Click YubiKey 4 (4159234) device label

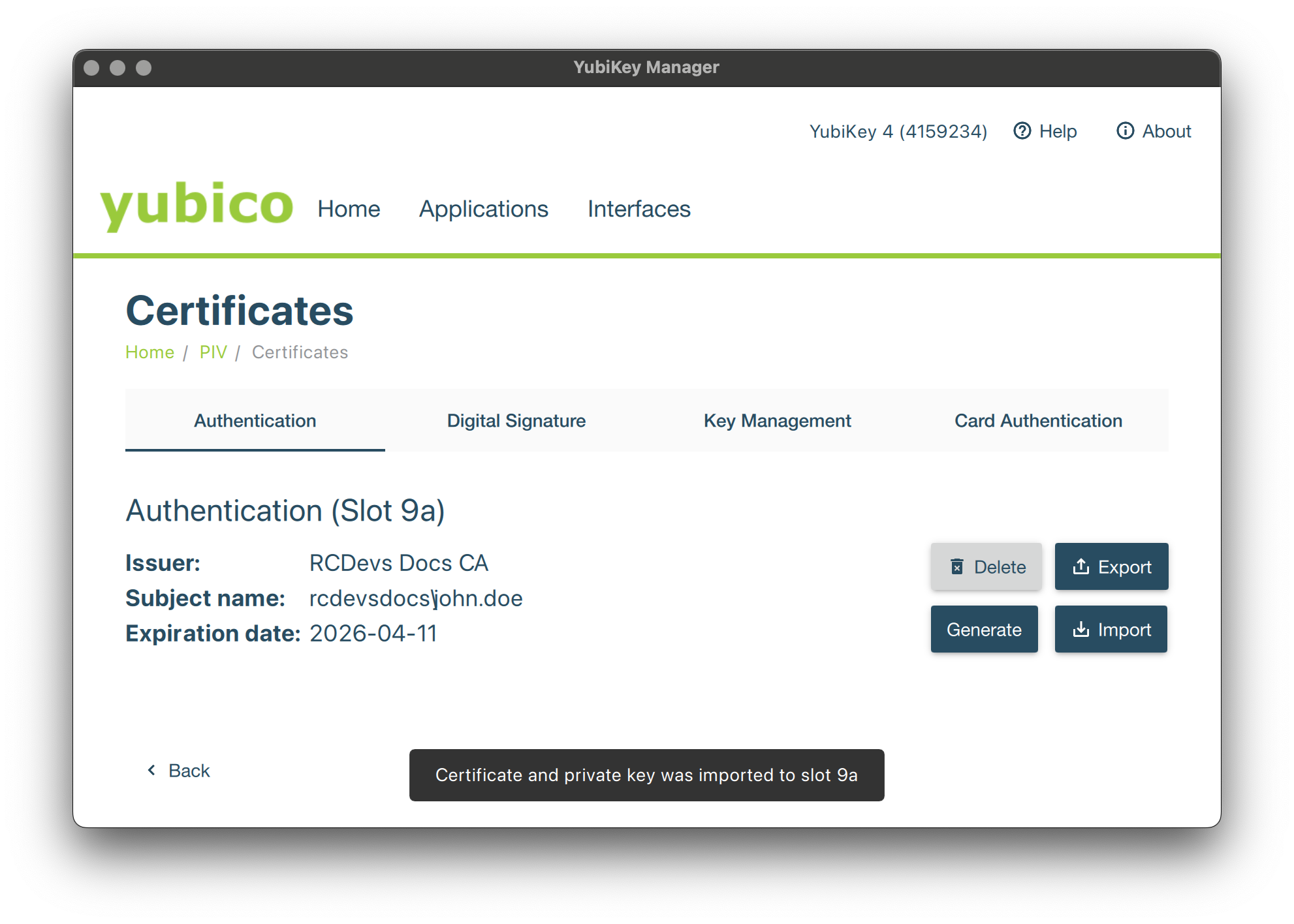click(x=898, y=131)
